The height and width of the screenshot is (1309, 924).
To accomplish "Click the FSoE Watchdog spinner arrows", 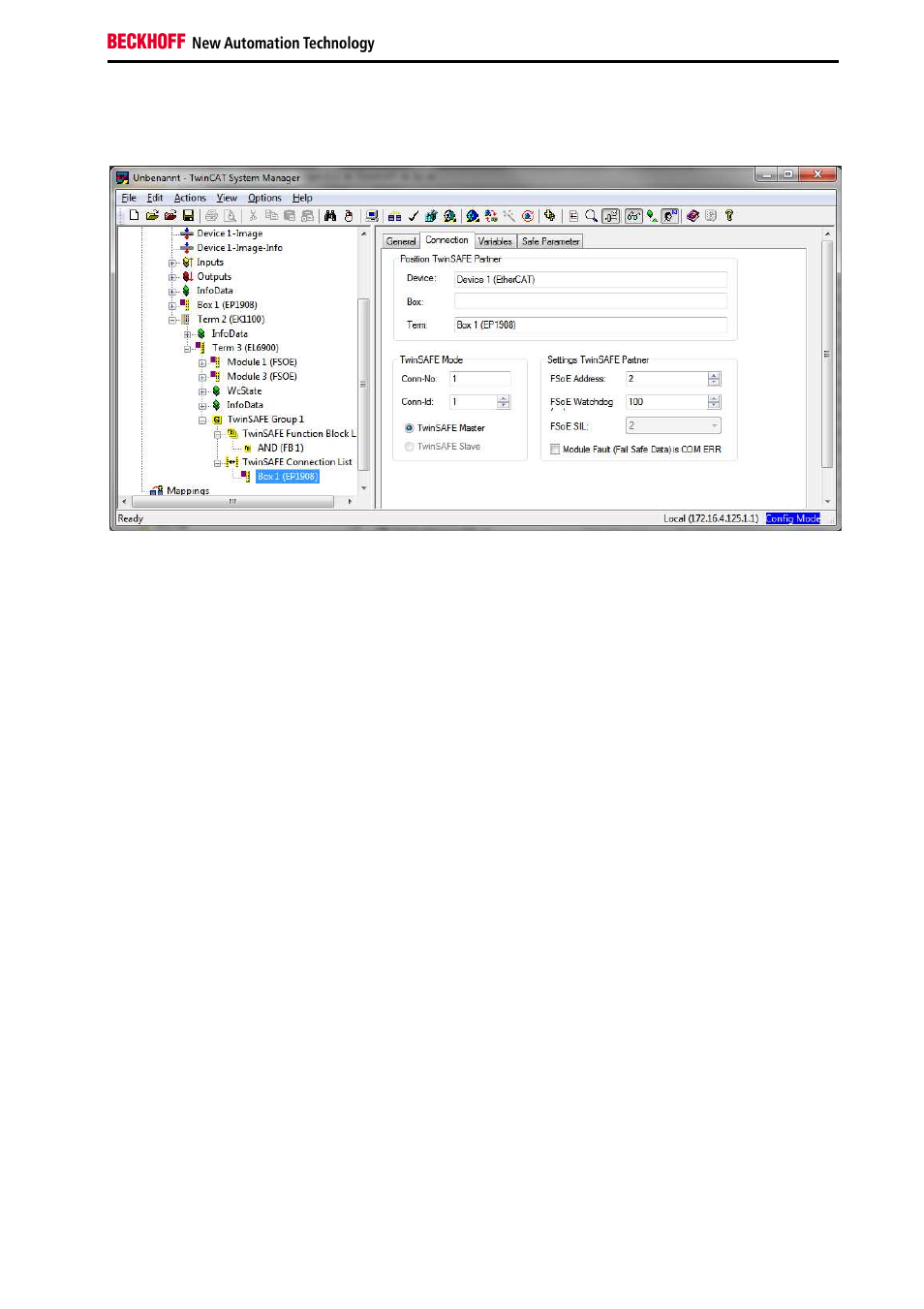I will click(715, 402).
